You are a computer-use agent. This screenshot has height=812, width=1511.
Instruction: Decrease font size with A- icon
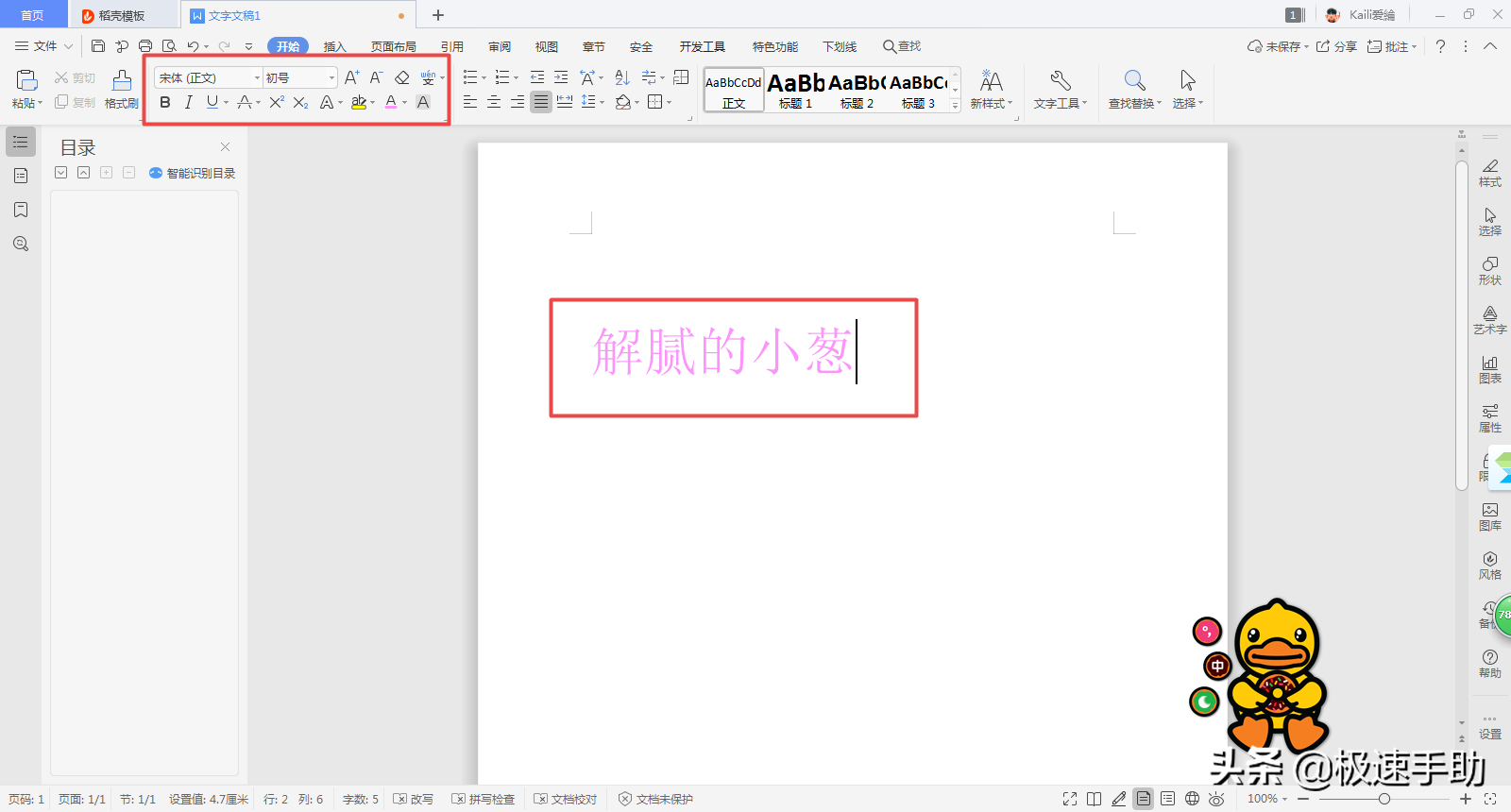click(376, 77)
